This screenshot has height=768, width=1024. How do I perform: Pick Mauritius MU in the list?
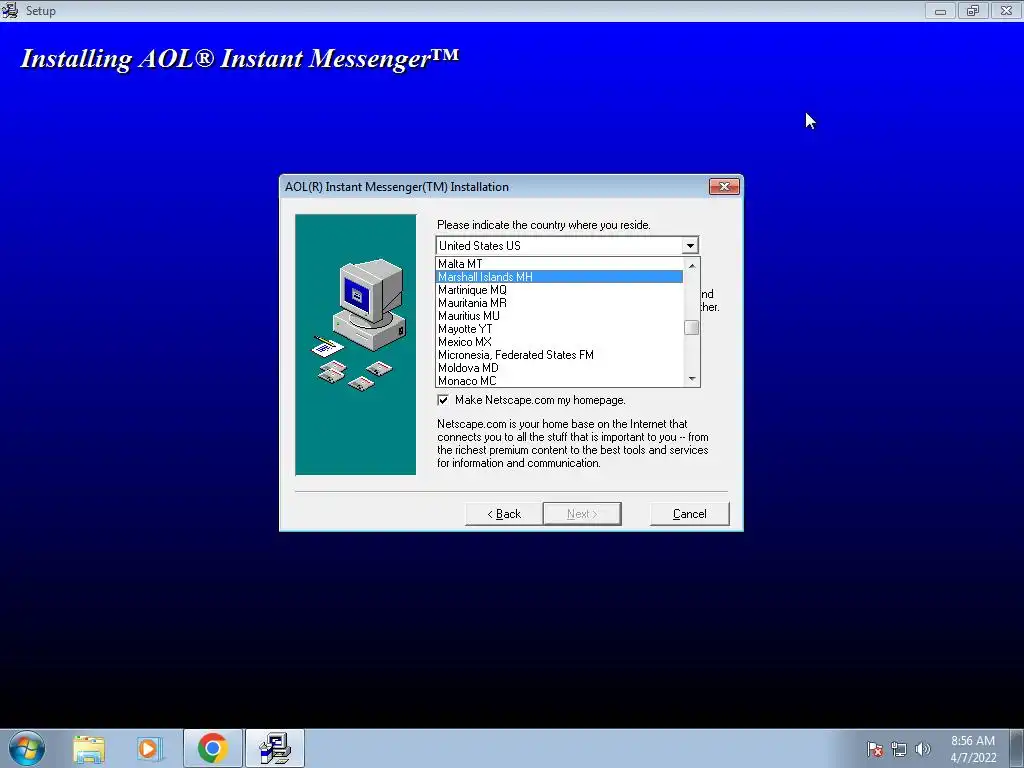tap(560, 316)
